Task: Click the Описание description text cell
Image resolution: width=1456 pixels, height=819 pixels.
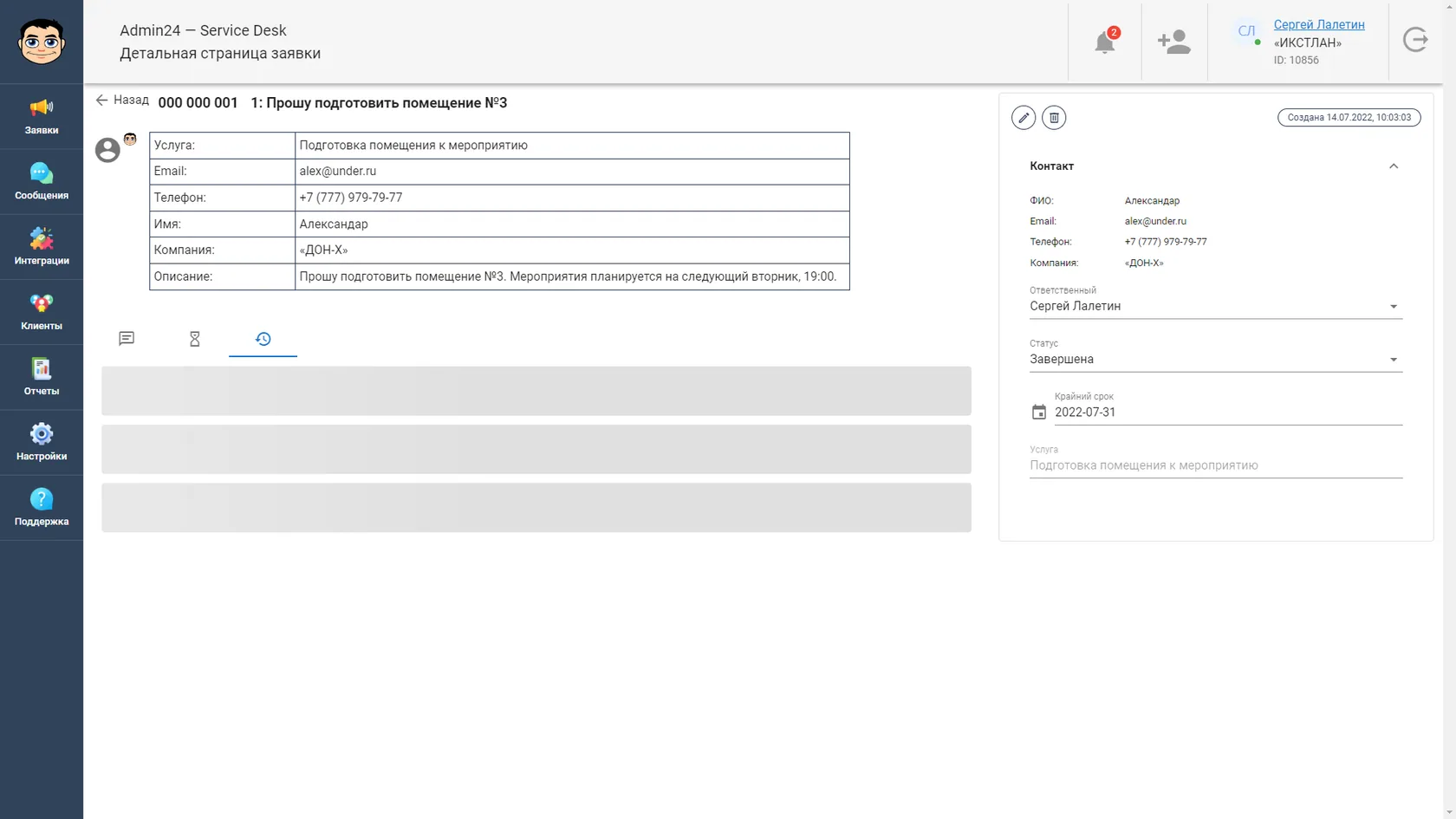Action: [x=572, y=276]
